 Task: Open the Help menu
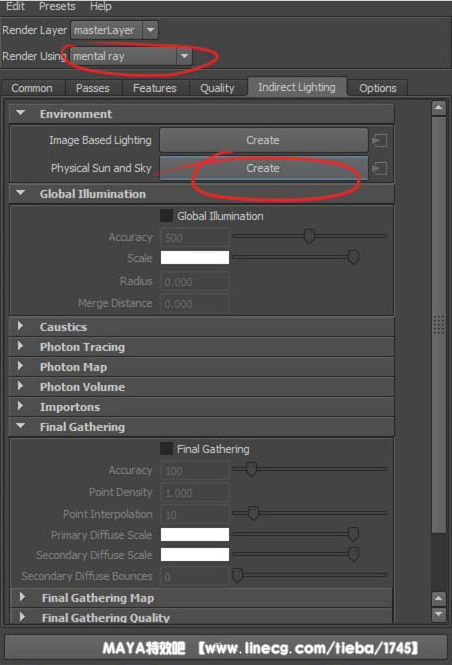(100, 6)
